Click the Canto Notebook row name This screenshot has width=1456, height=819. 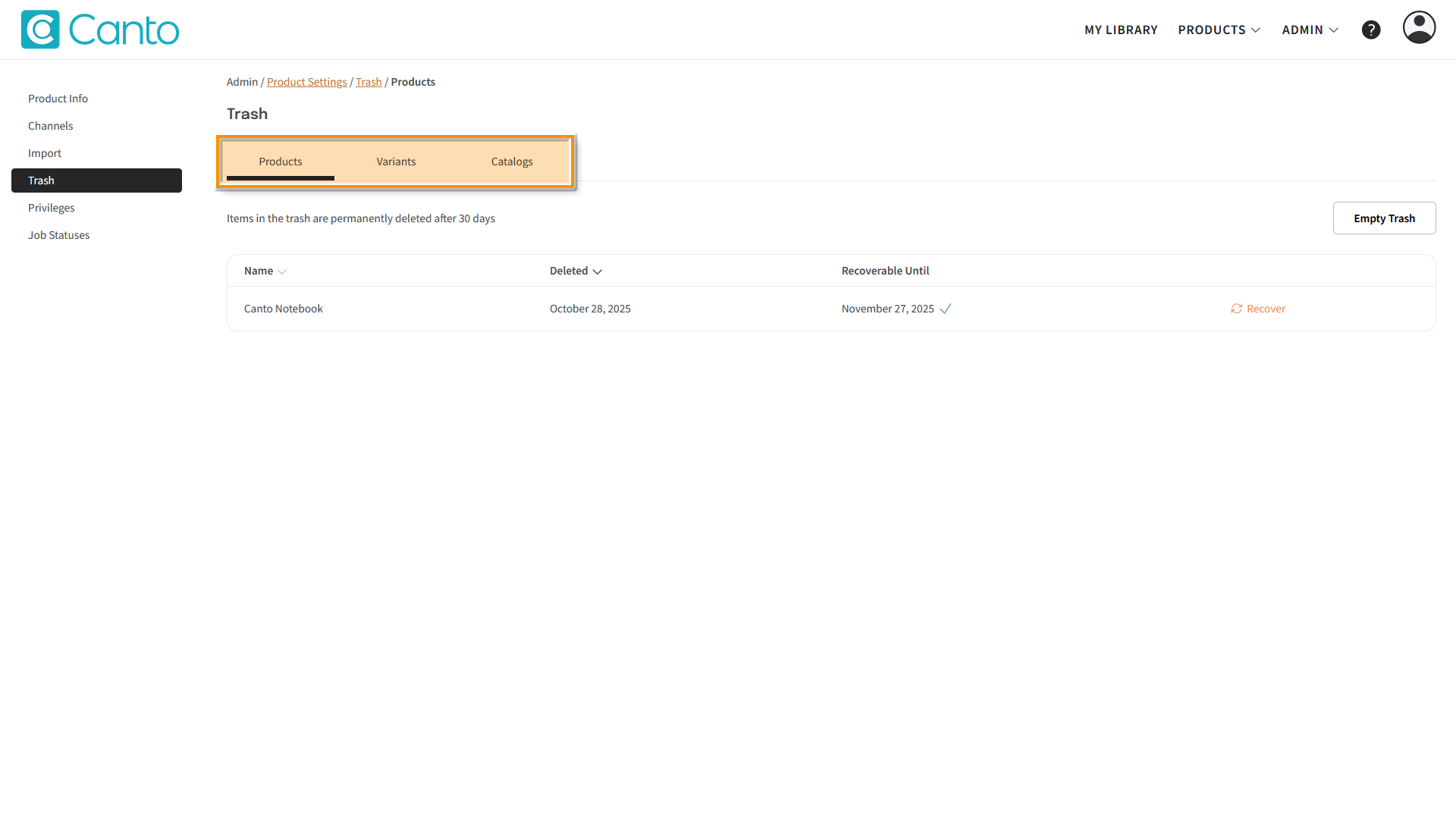283,309
